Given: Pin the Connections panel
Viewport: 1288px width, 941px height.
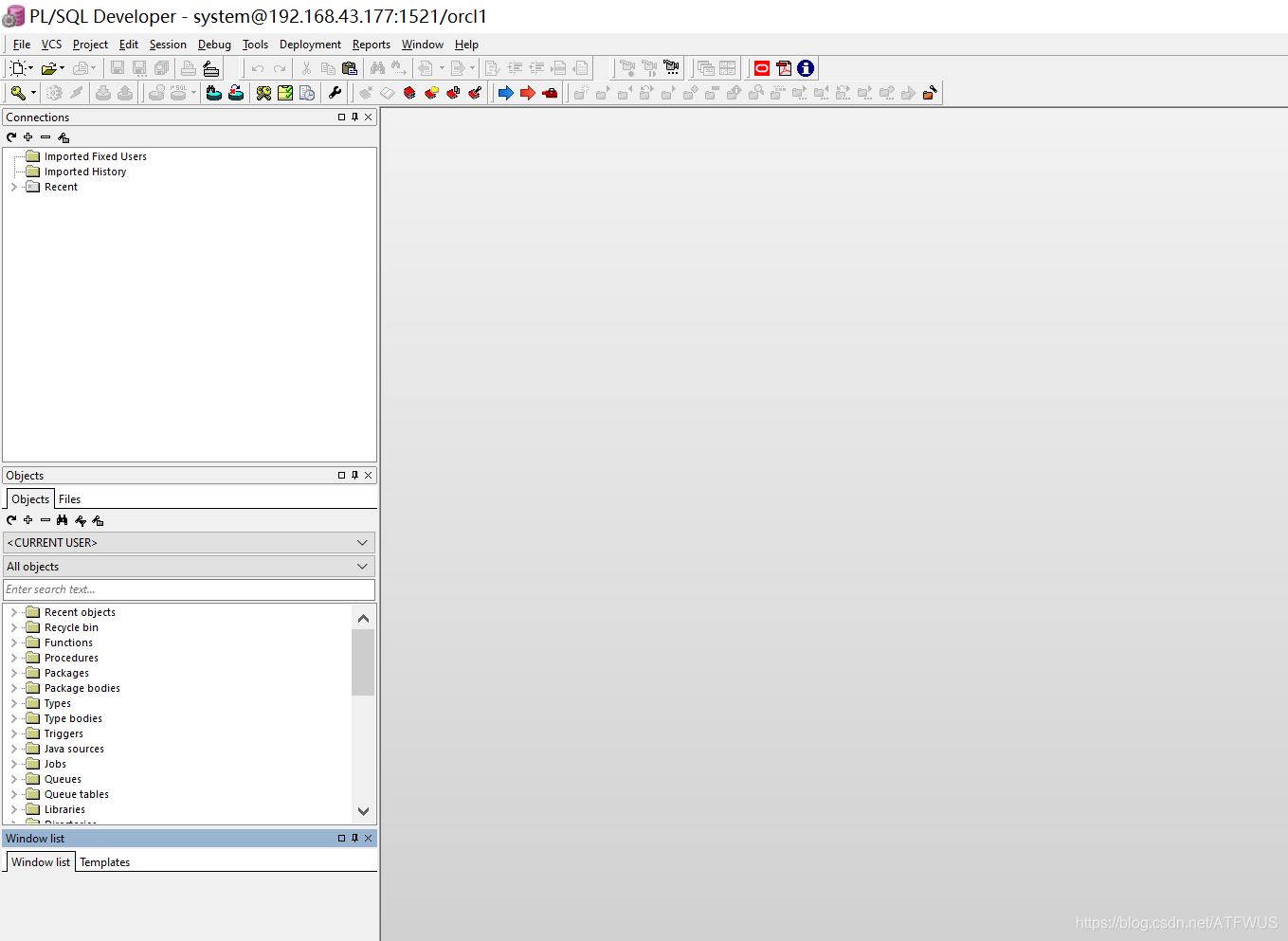Looking at the screenshot, I should pyautogui.click(x=355, y=118).
